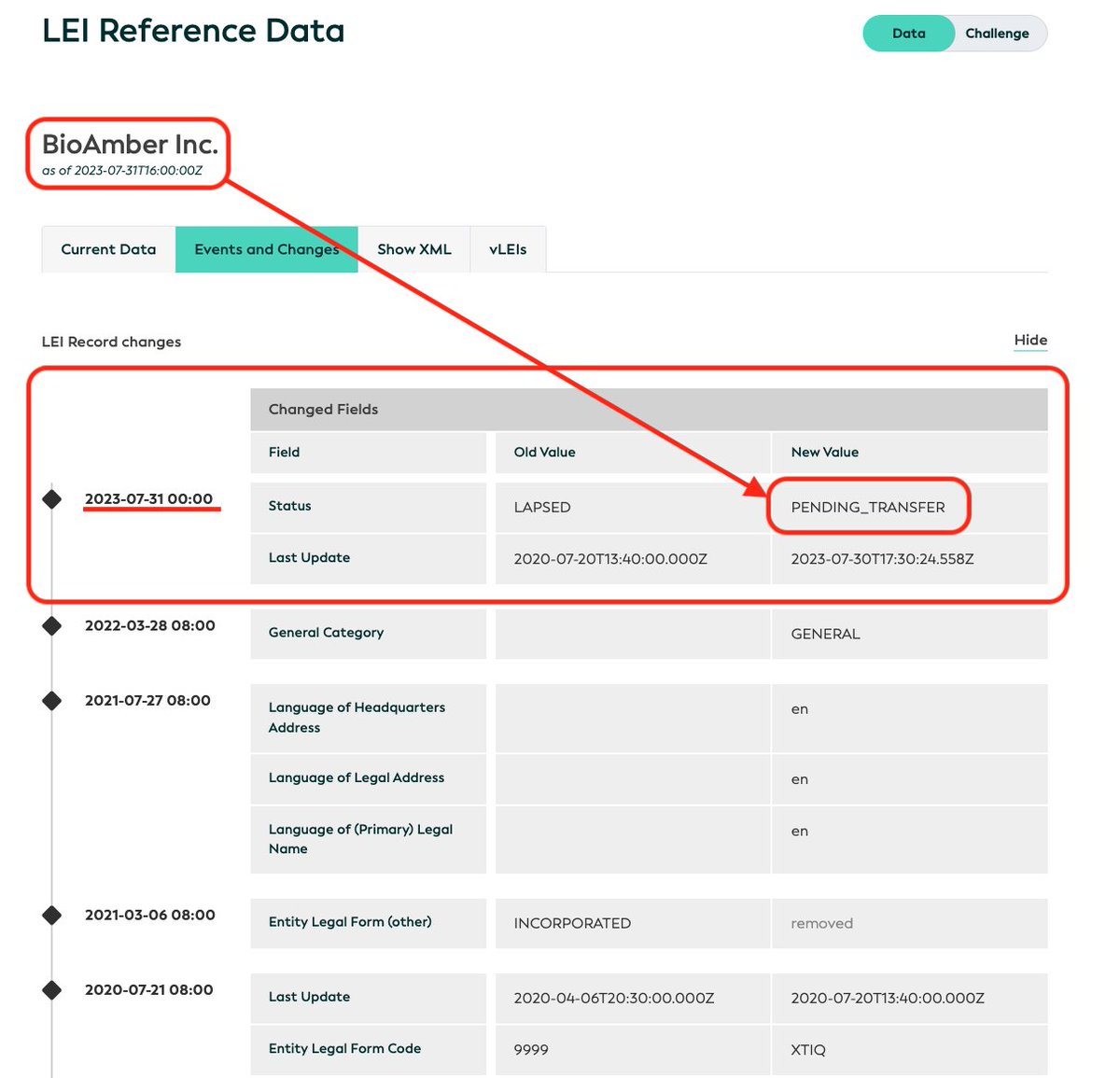
Task: Open the Current Data tab
Action: [x=108, y=249]
